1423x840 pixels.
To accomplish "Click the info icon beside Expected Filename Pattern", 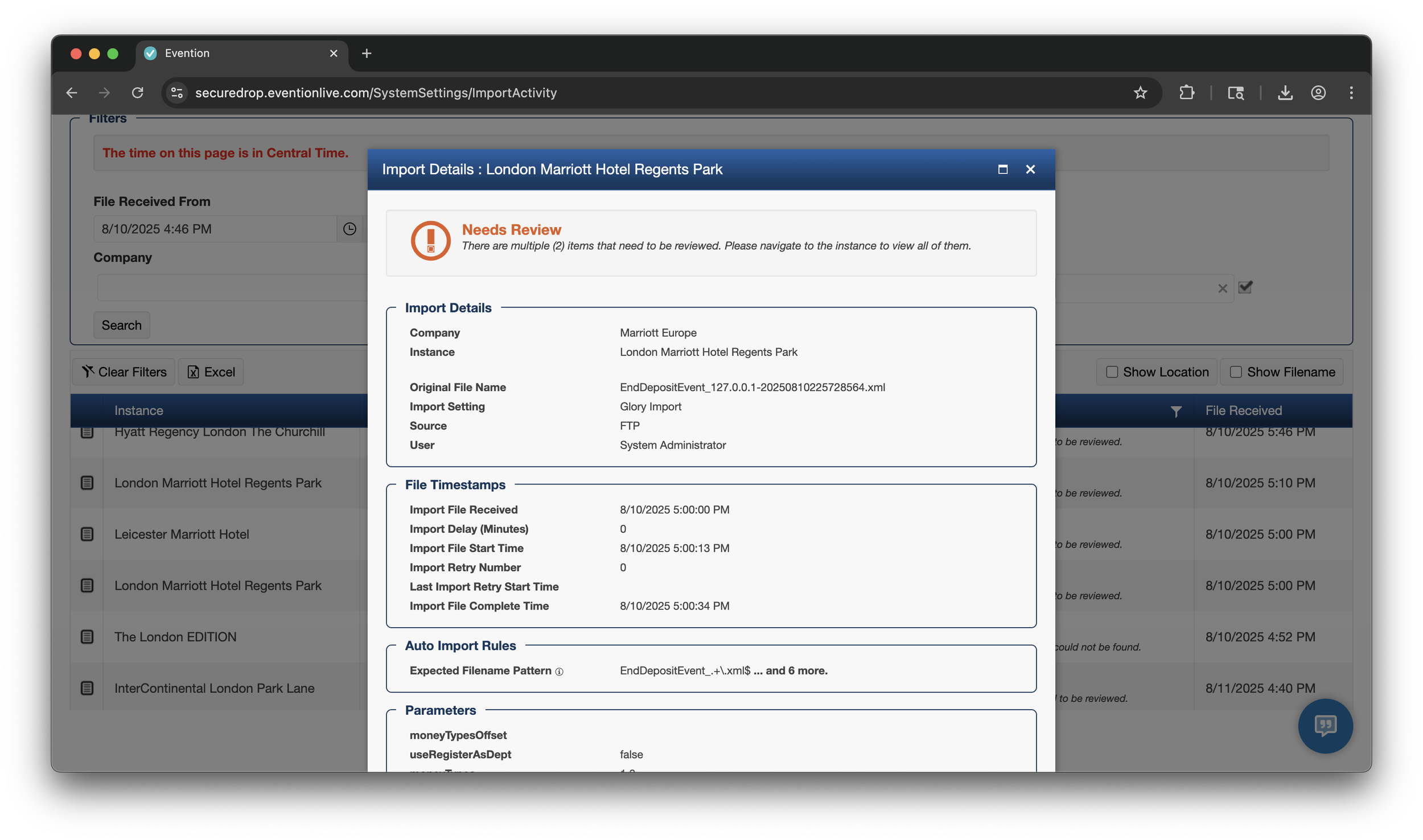I will 559,672.
